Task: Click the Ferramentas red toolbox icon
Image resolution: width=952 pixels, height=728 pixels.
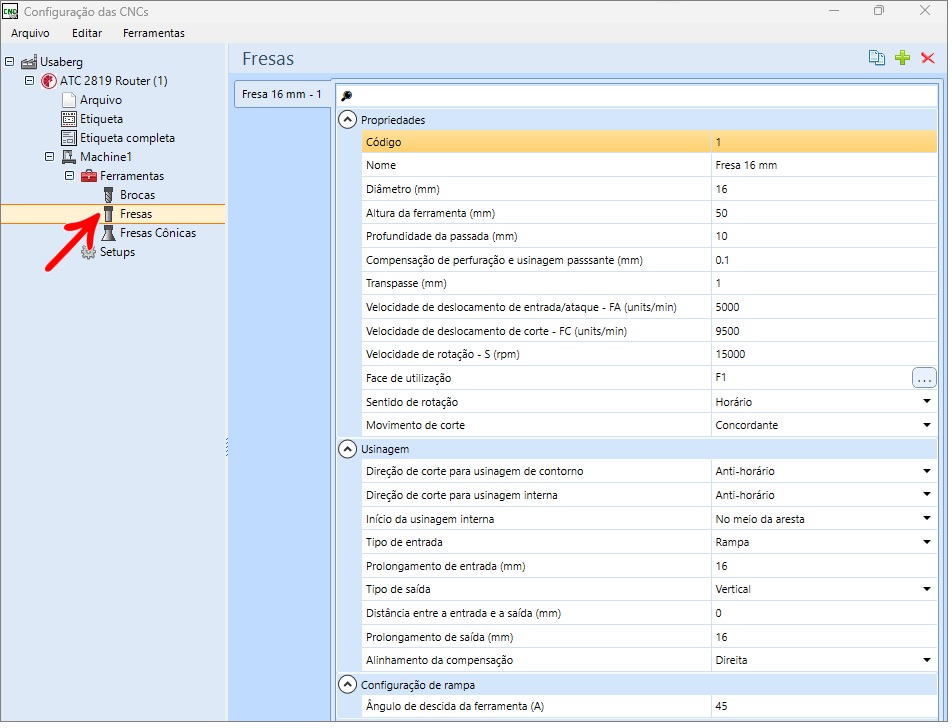Action: pyautogui.click(x=89, y=176)
